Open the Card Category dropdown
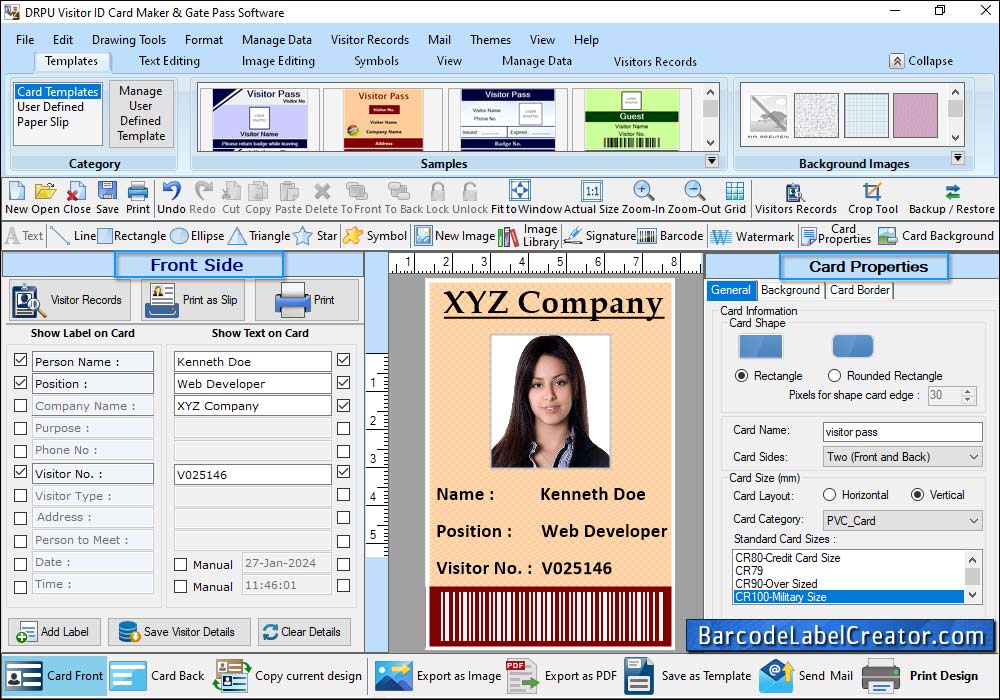 [902, 520]
